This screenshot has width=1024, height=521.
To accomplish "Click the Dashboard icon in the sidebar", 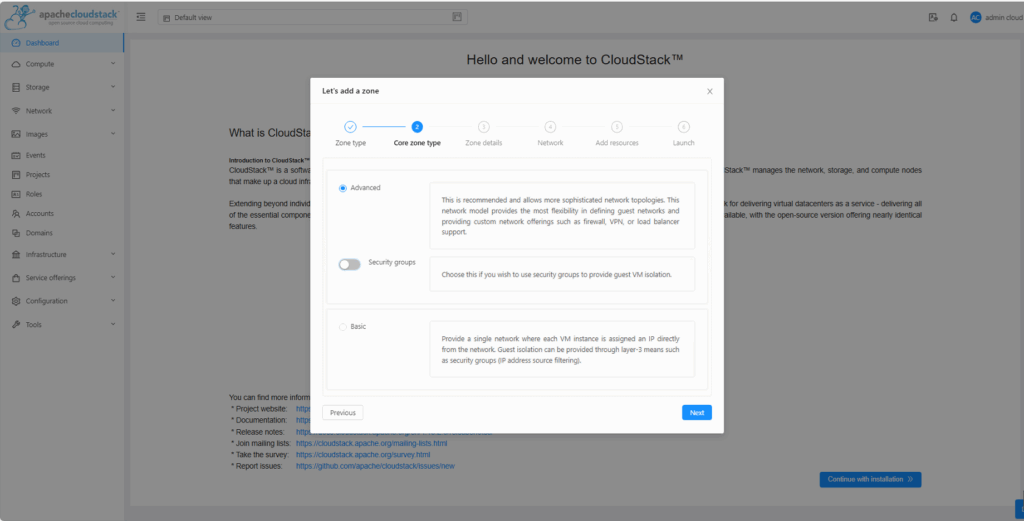I will (16, 43).
